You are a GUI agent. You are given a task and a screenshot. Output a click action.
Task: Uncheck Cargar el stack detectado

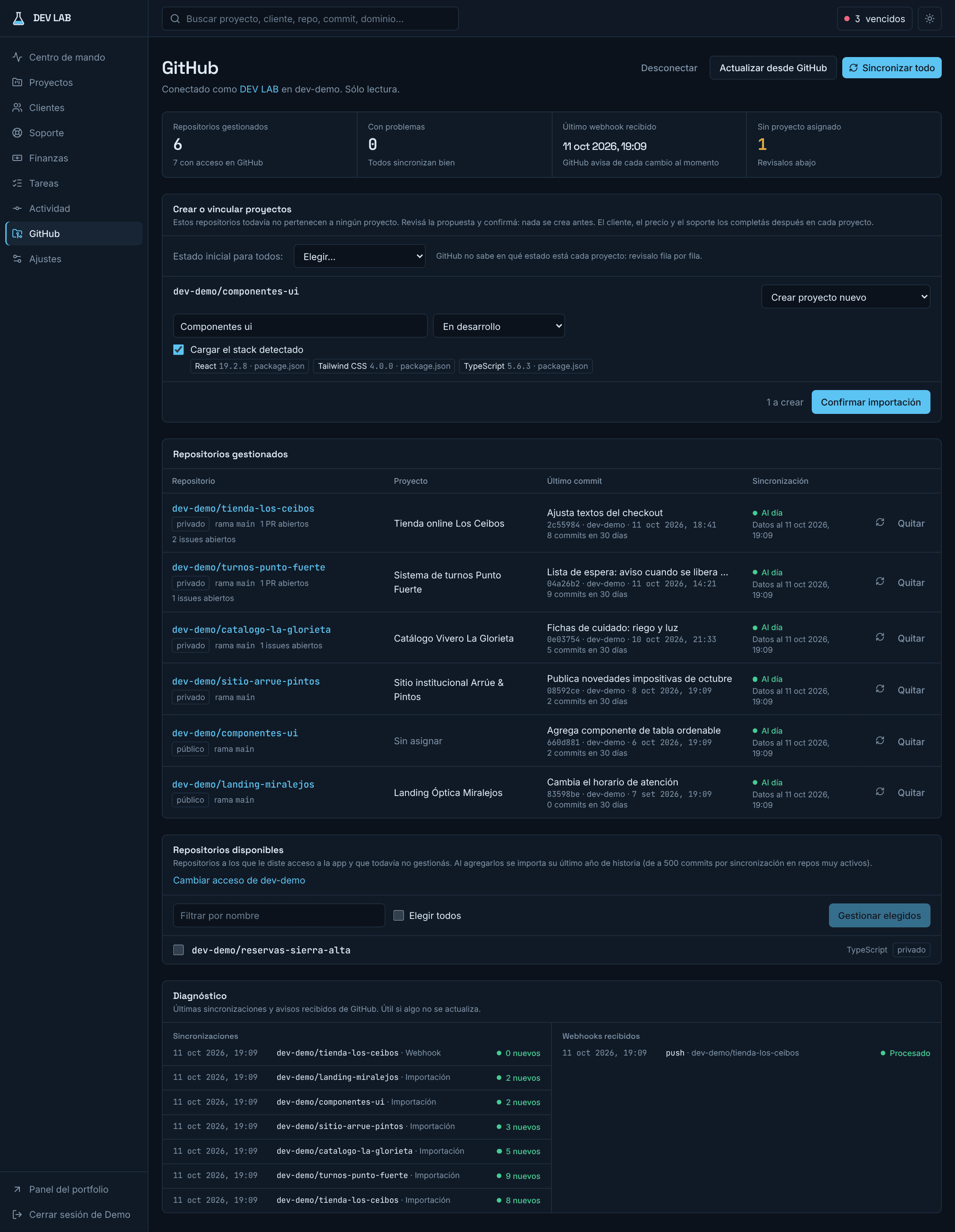(178, 350)
